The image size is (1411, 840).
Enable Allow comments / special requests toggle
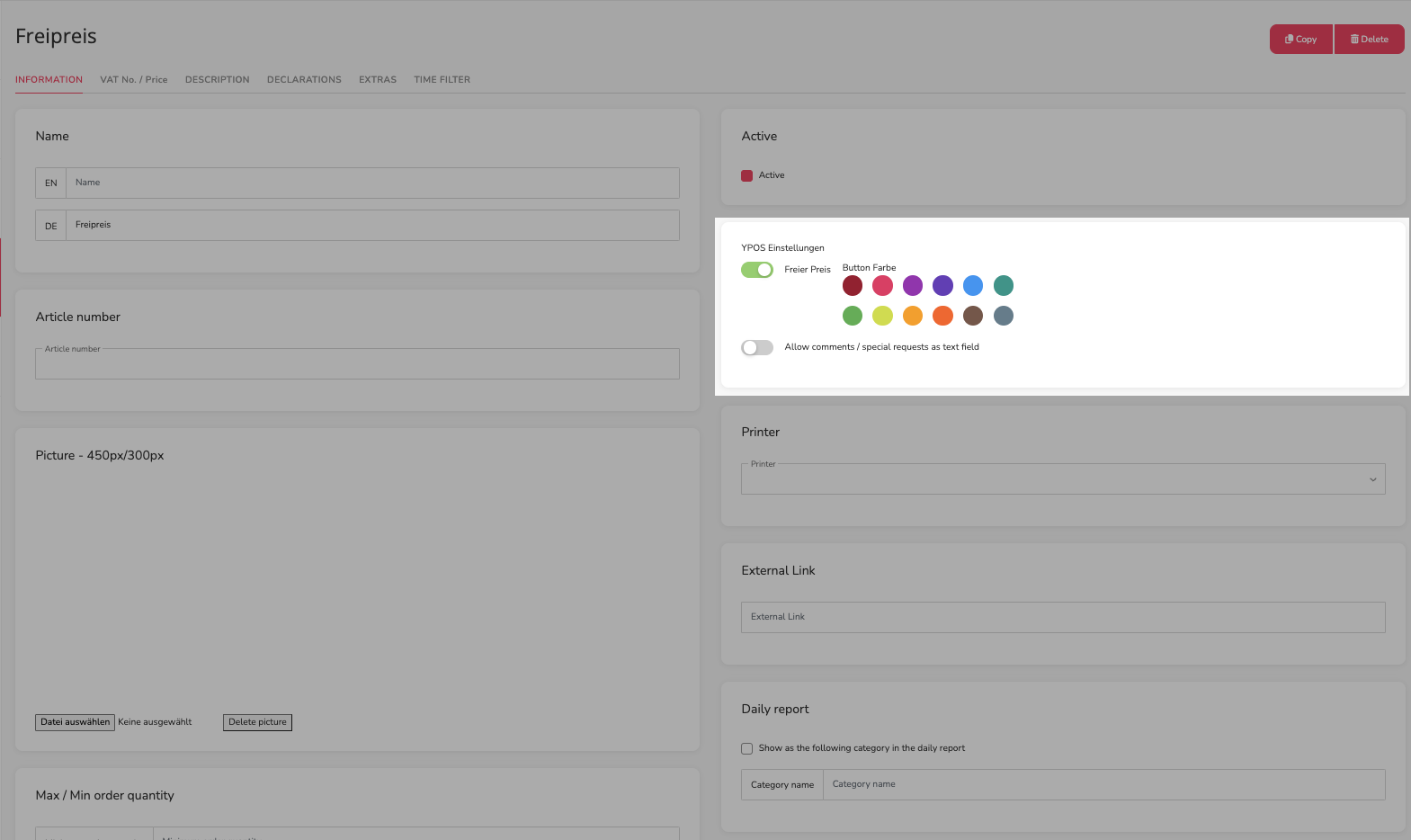pos(757,348)
